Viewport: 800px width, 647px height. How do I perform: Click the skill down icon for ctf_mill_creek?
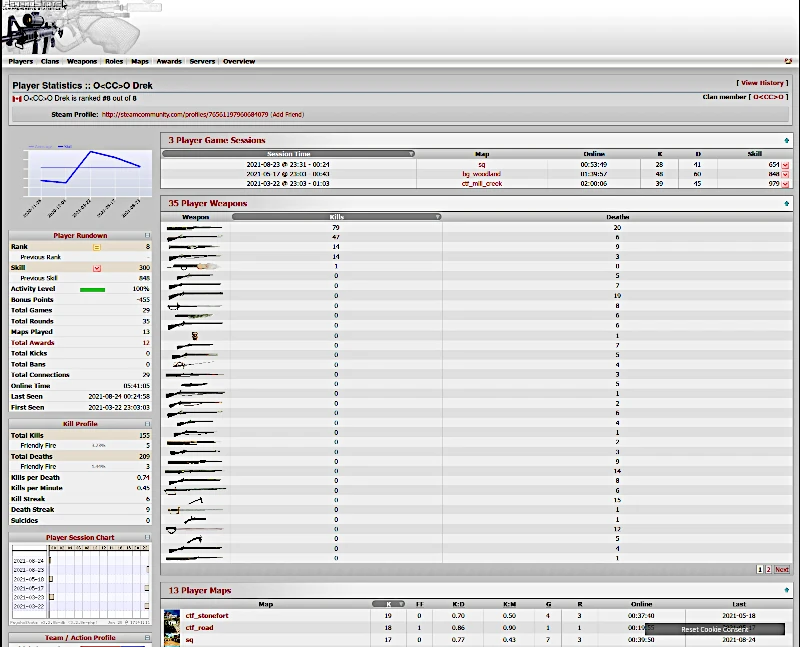coord(786,184)
